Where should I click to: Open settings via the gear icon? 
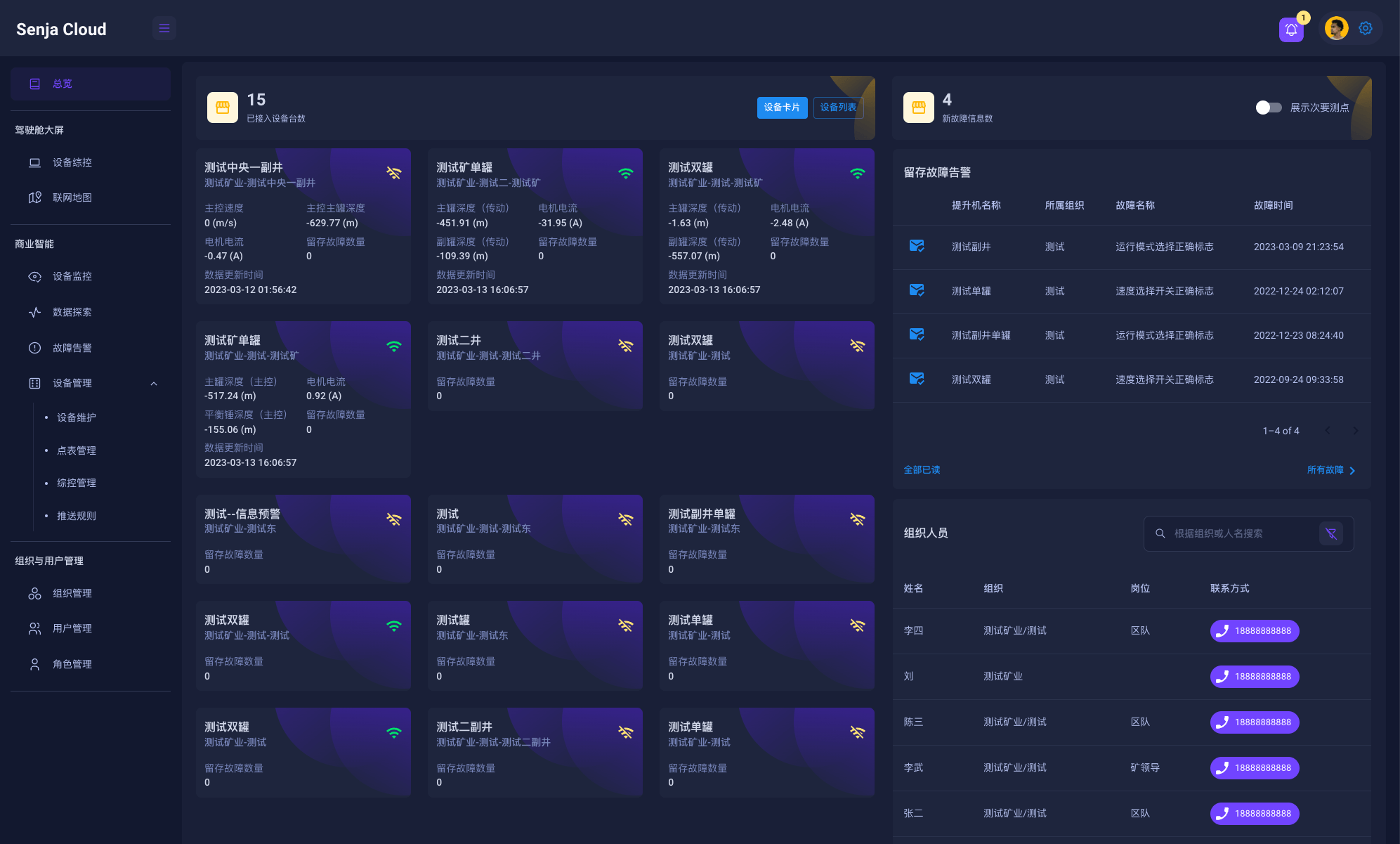pos(1365,28)
